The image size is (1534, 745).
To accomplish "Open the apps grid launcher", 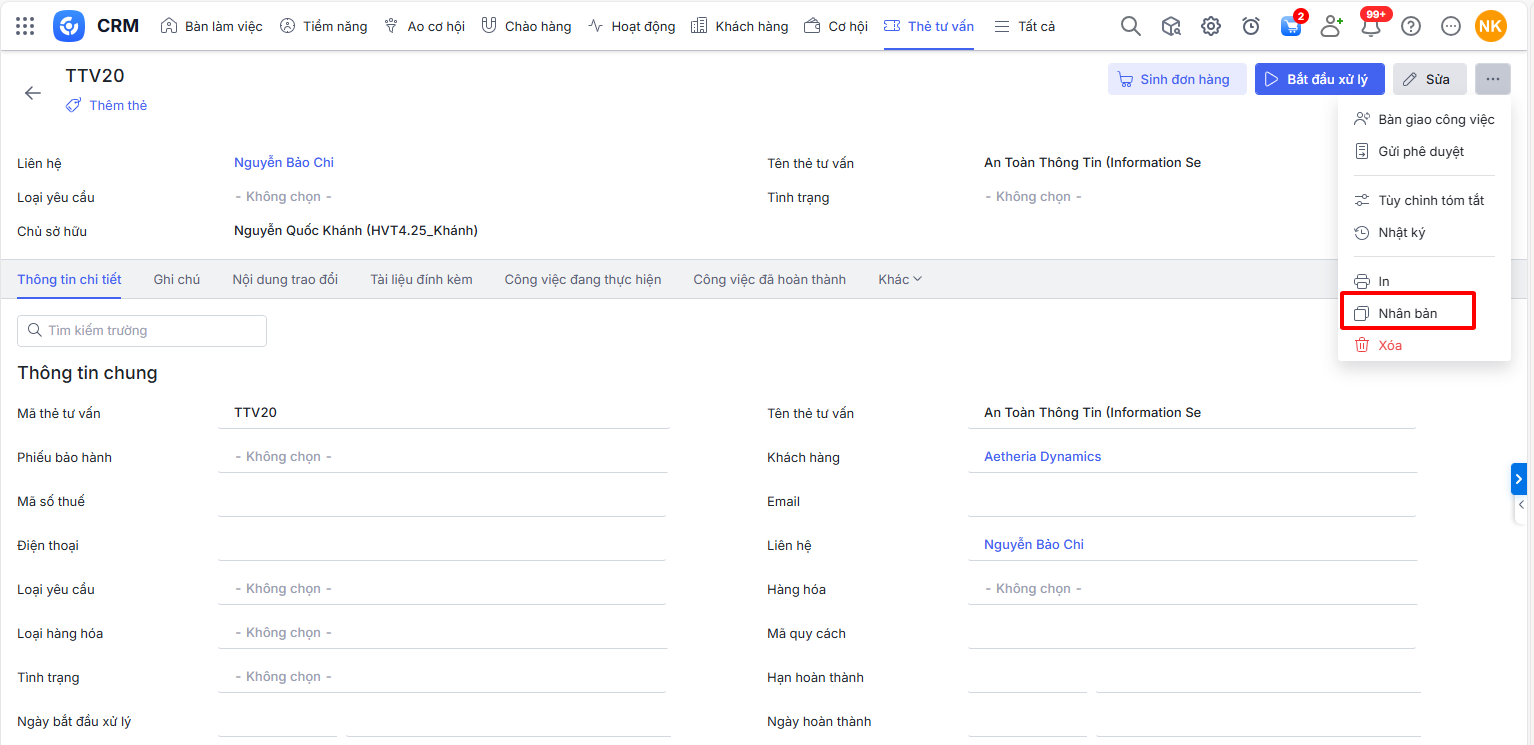I will 25,26.
